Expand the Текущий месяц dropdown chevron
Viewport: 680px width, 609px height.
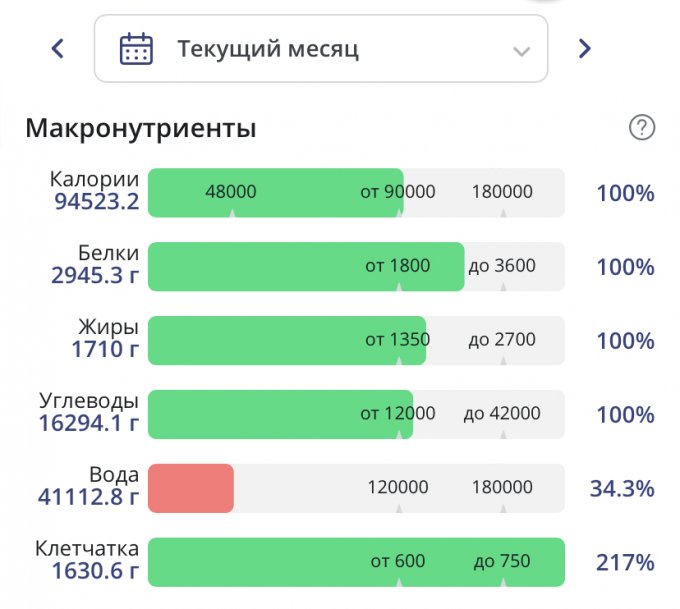pos(520,50)
